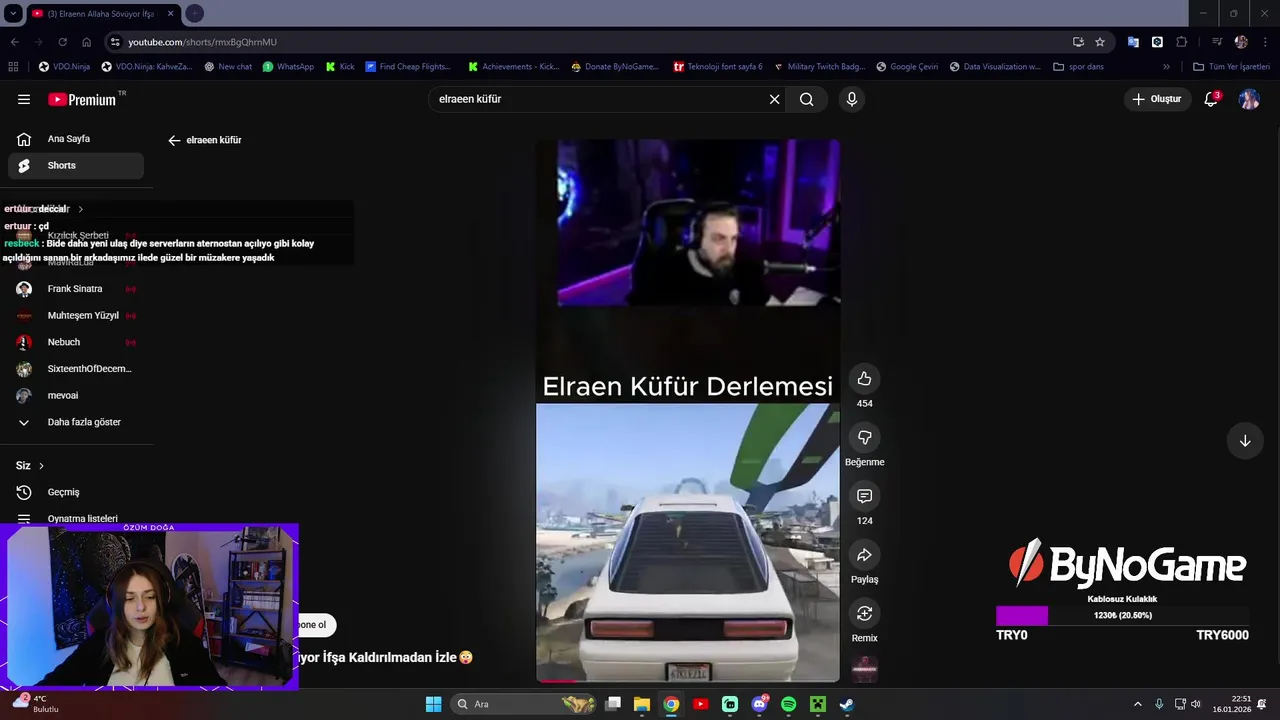Viewport: 1280px width, 720px height.
Task: Open Geçmiş history page
Action: 76,492
